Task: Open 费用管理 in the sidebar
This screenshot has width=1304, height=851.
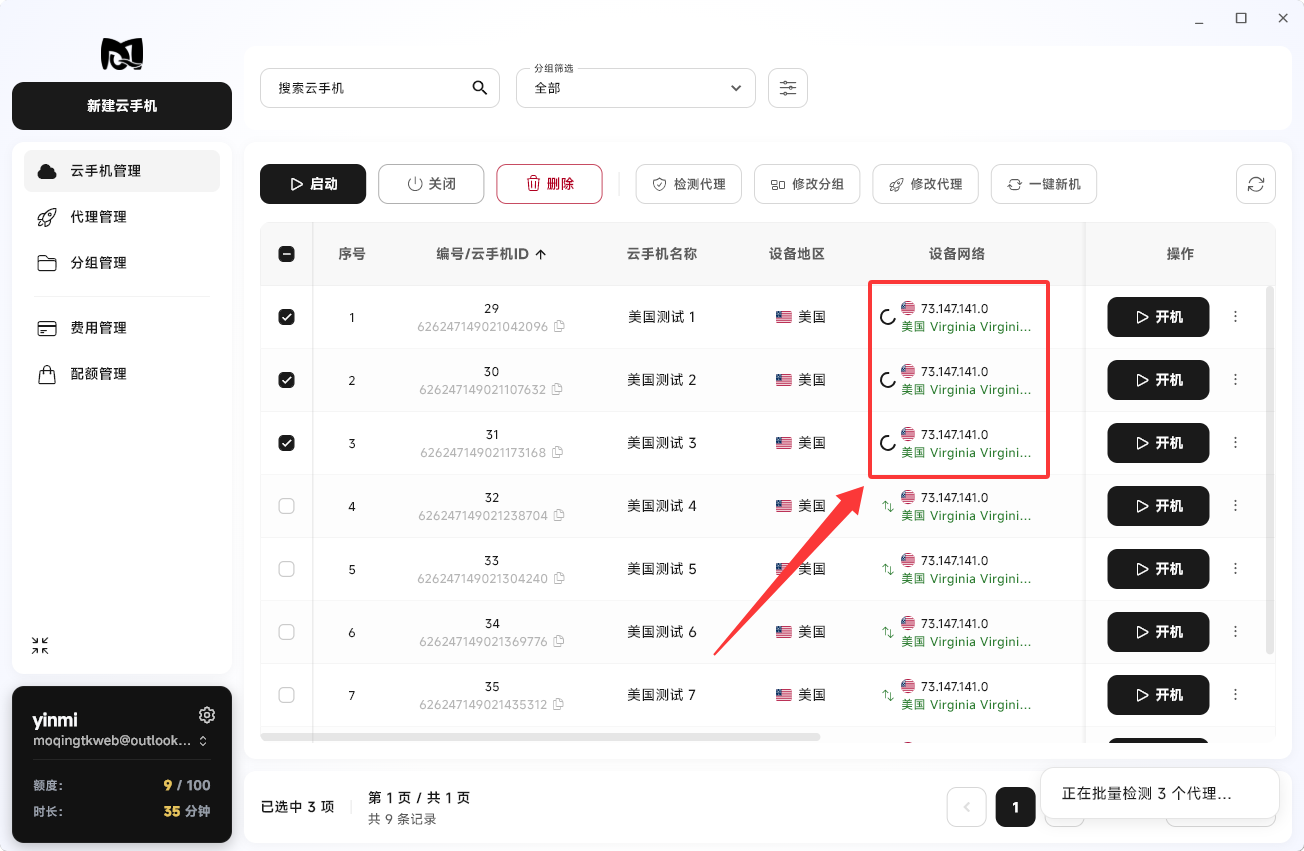Action: point(122,328)
